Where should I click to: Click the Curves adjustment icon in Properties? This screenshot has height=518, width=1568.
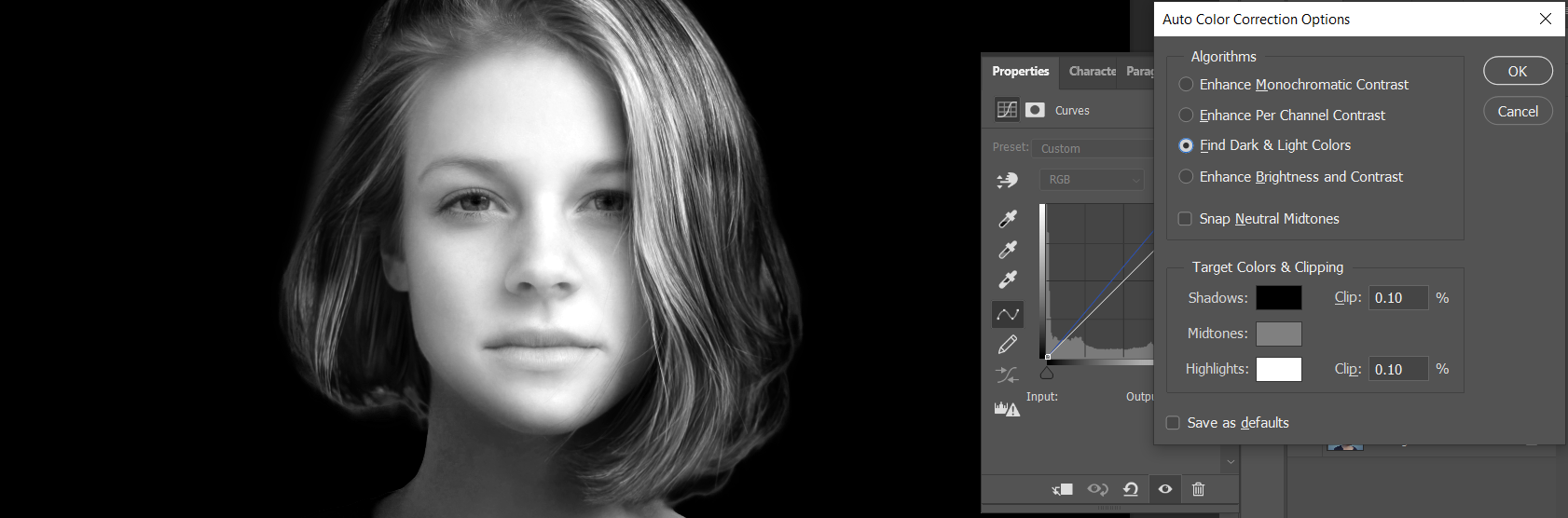click(1007, 110)
